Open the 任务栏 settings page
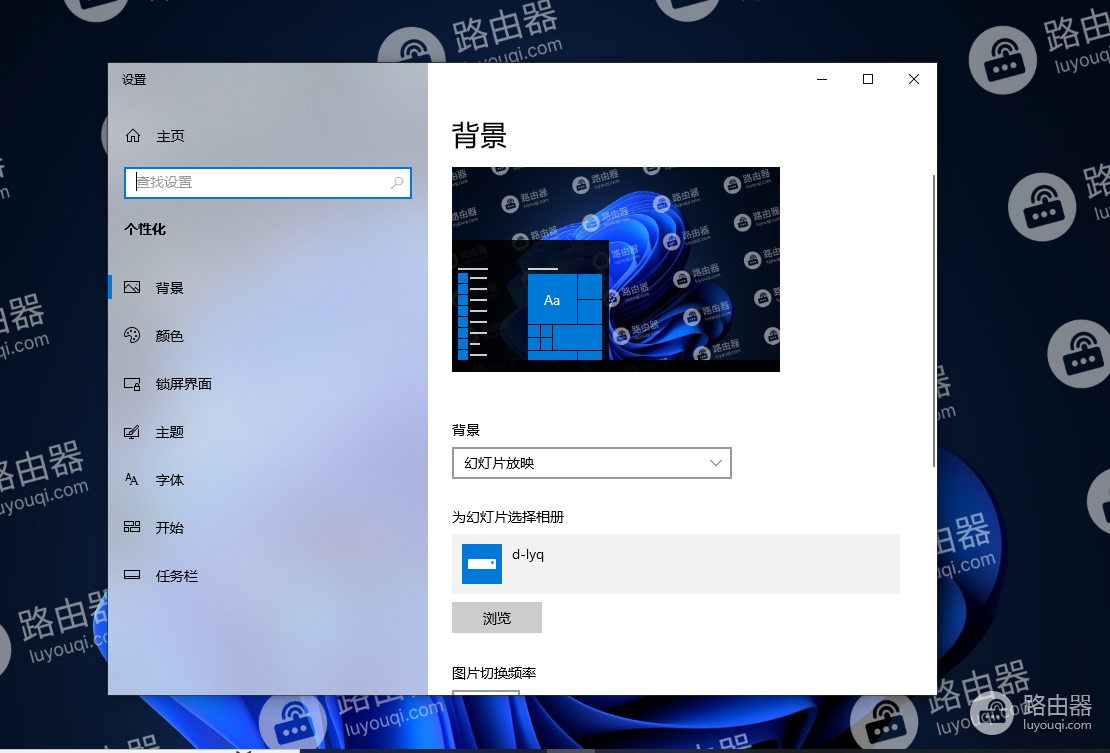Screen dimensions: 1110x753 coord(268,575)
